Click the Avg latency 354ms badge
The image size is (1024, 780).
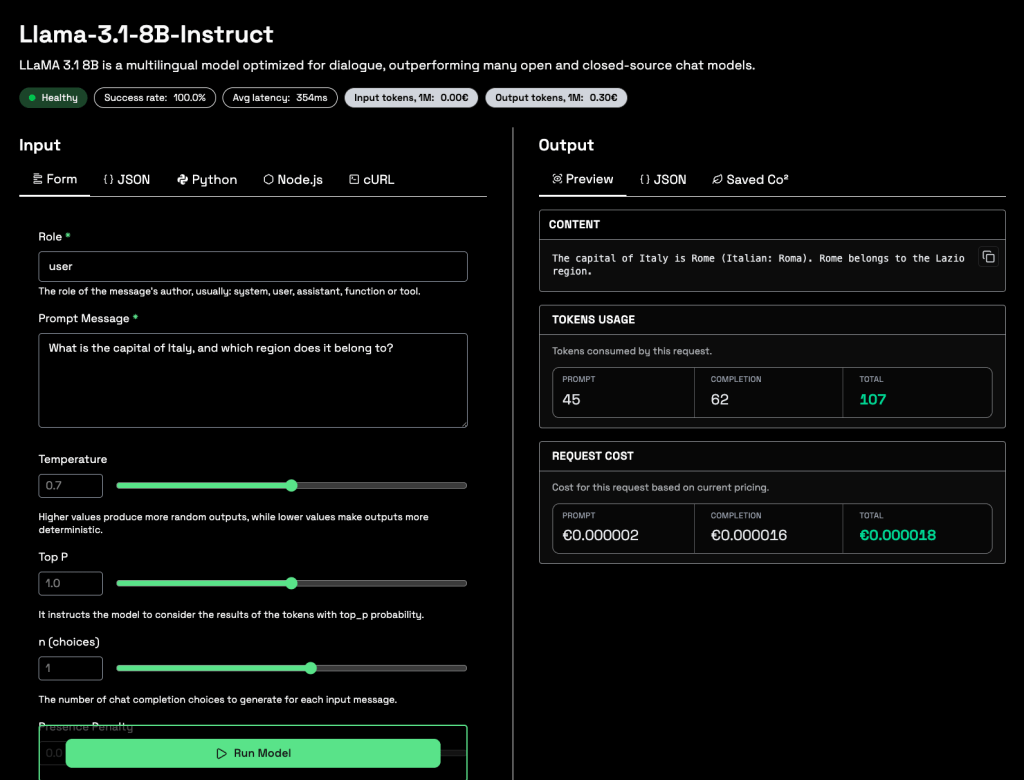(x=279, y=98)
